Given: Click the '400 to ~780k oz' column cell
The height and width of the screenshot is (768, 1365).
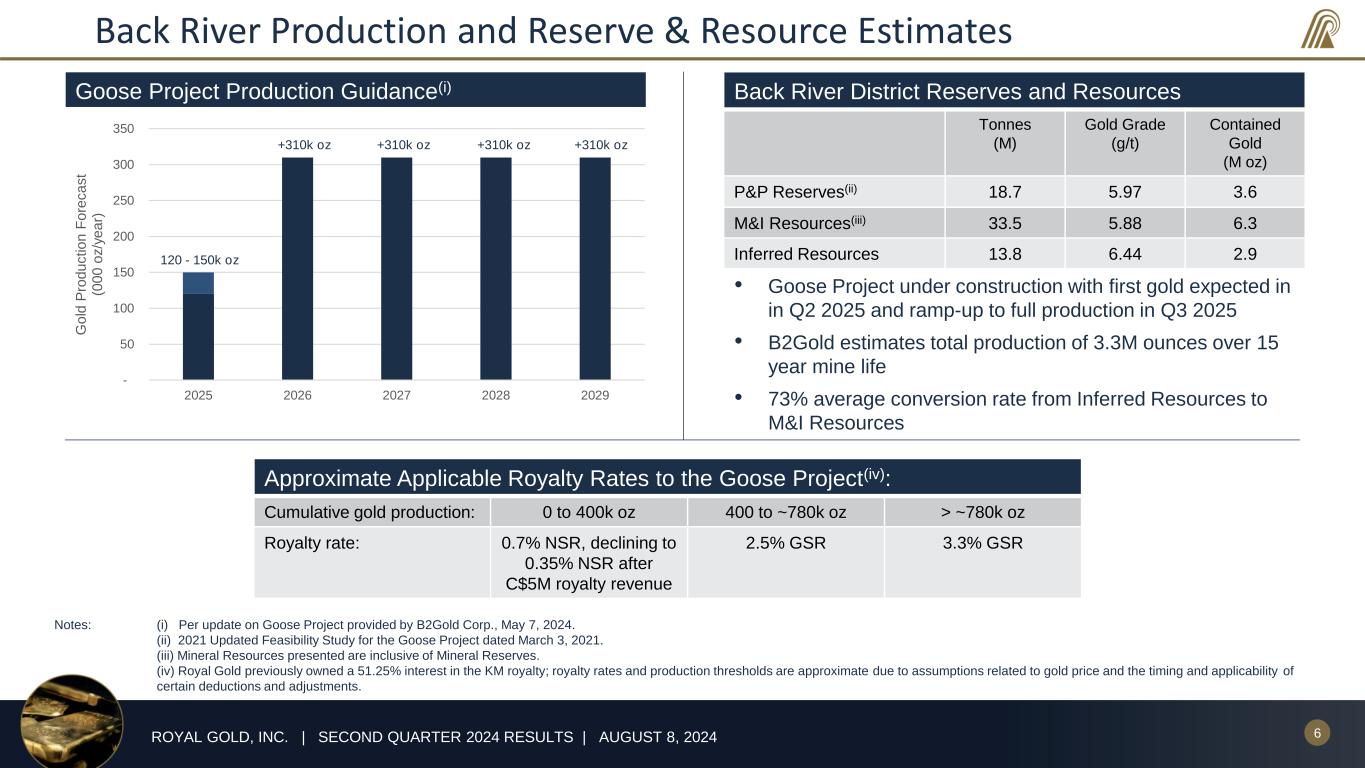Looking at the screenshot, I should (x=785, y=512).
